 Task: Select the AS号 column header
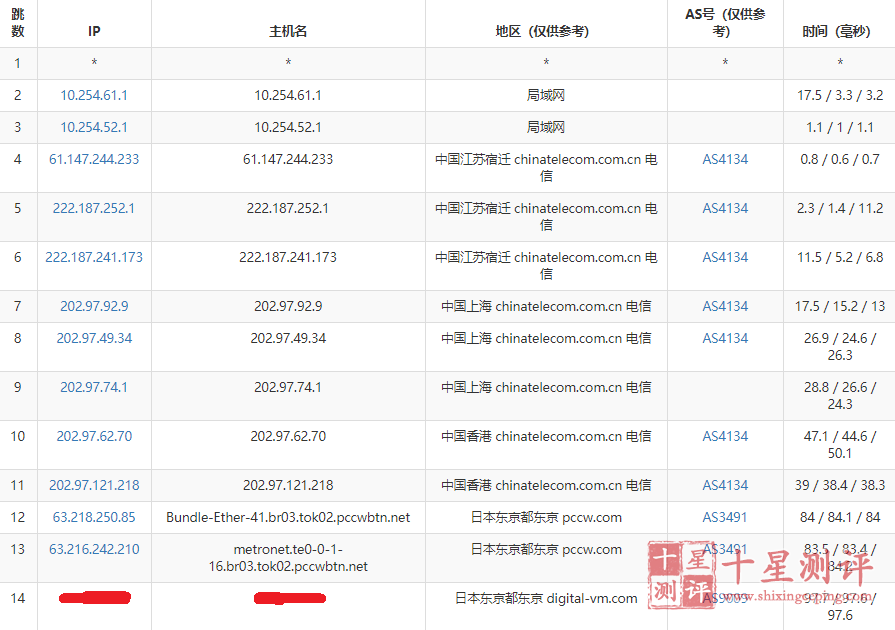725,23
